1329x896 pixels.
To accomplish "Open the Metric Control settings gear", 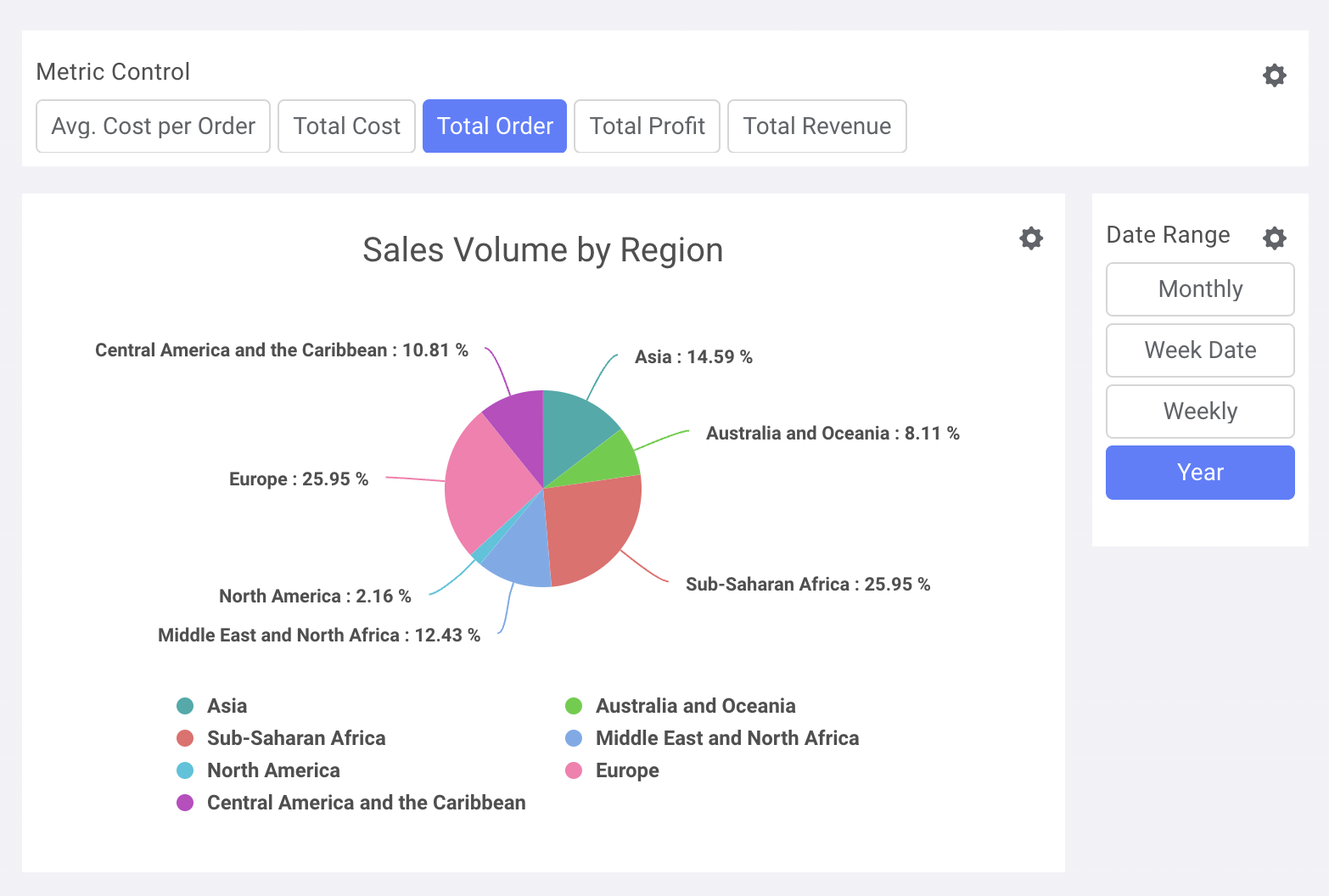I will 1274,76.
